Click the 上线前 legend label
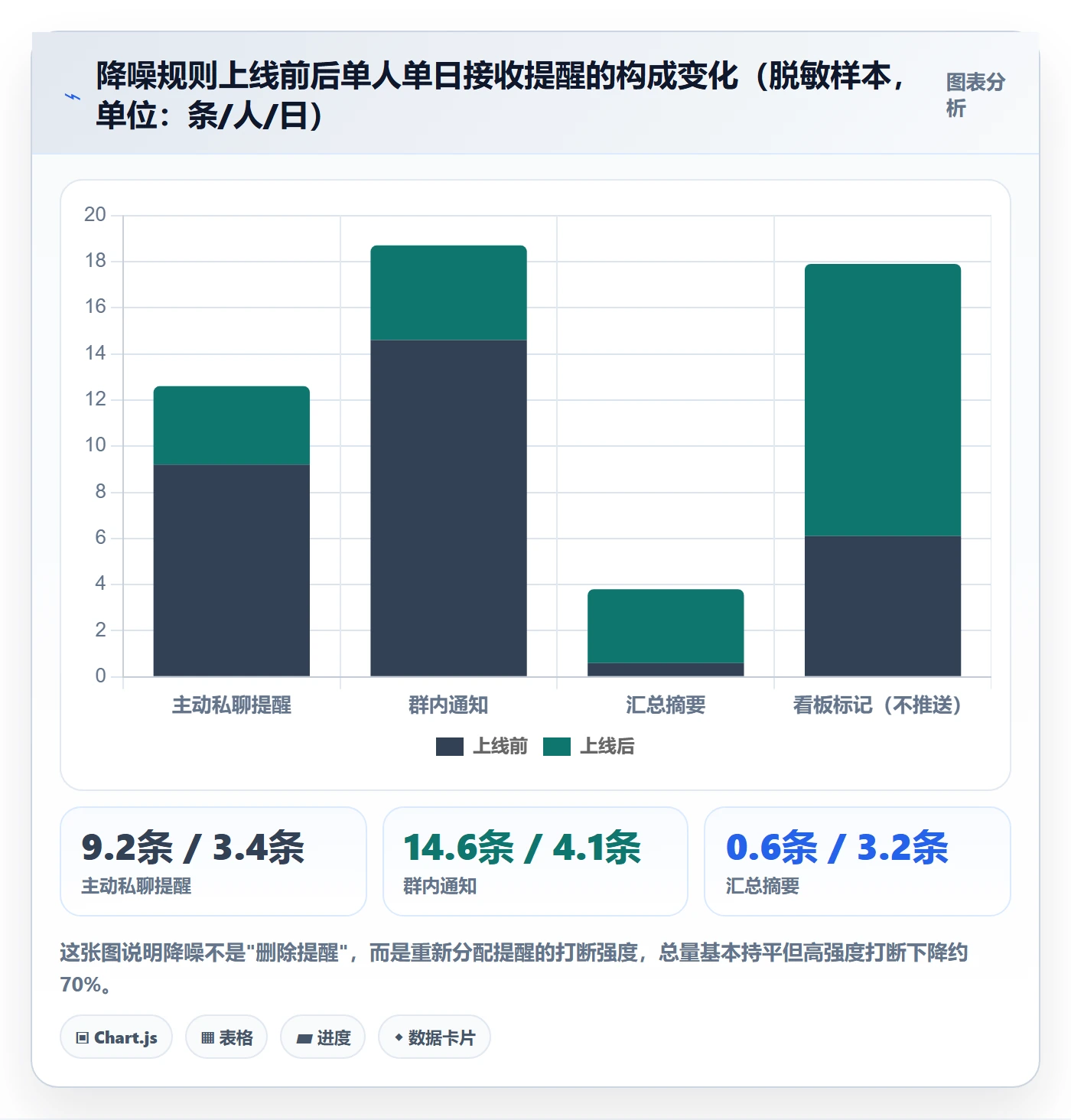 (500, 747)
